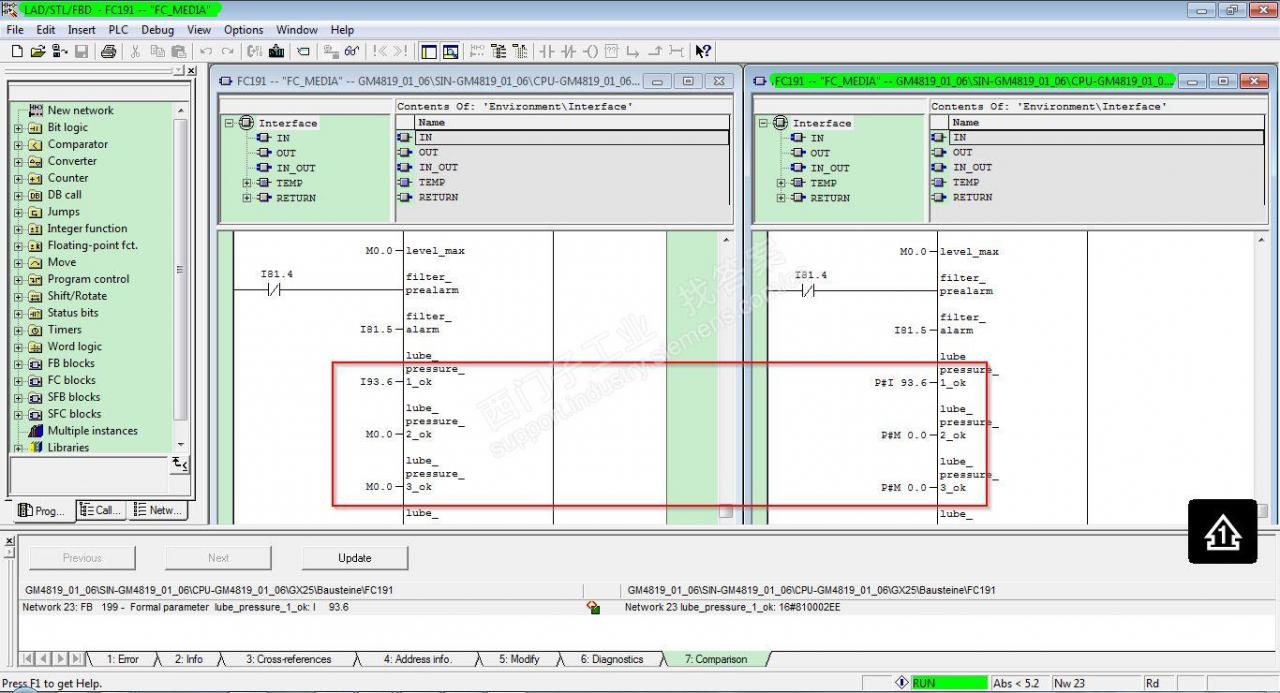1280x693 pixels.
Task: Switch to the 7: Comparison tab
Action: click(715, 659)
